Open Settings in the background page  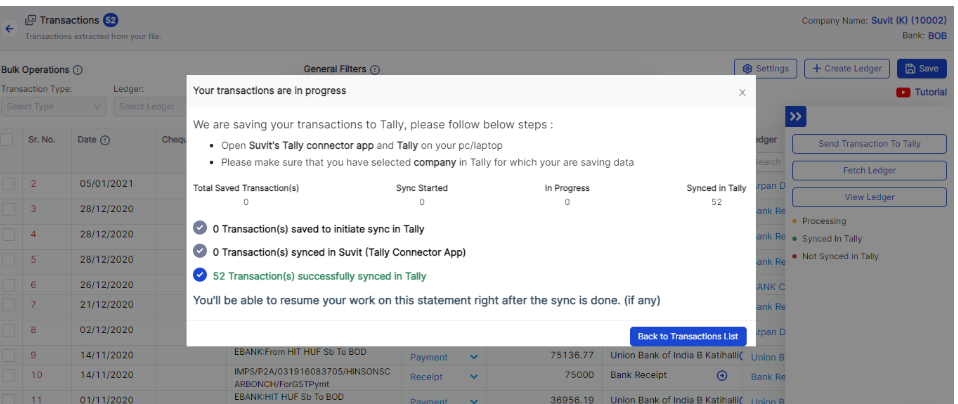[766, 68]
